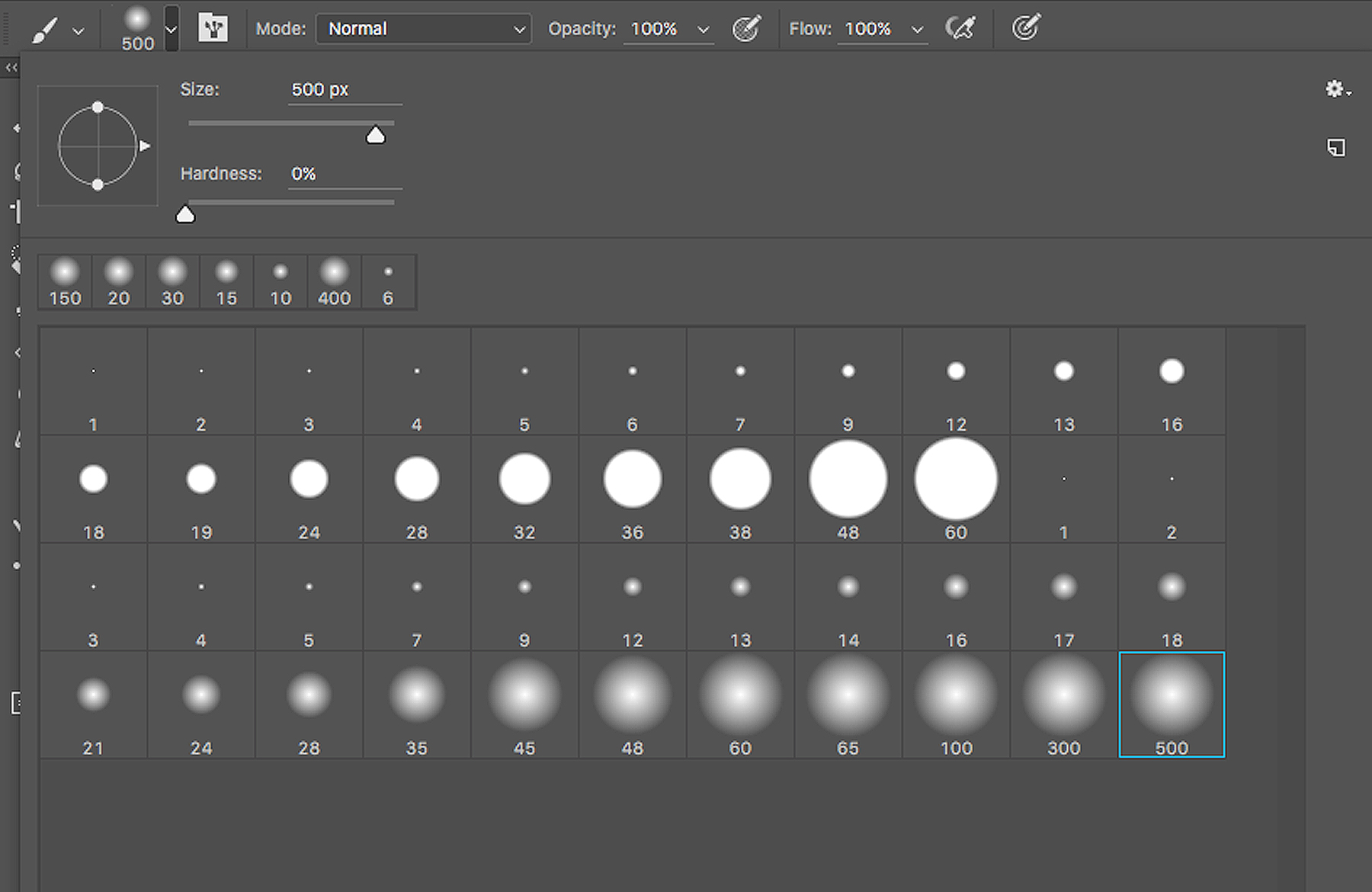Expand the Flow value dropdown arrow
The width and height of the screenshot is (1372, 892).
click(918, 30)
